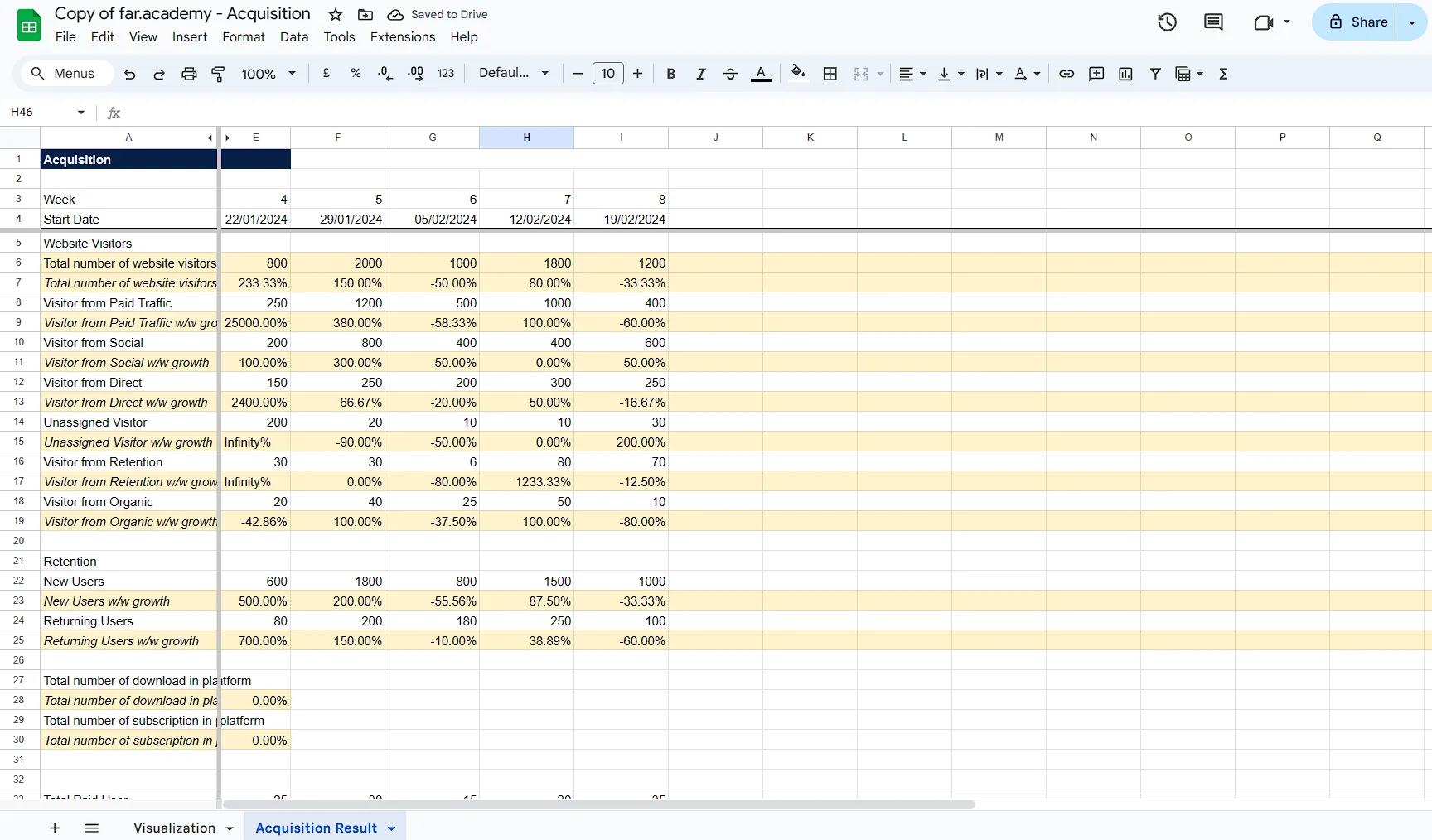This screenshot has width=1432, height=840.
Task: Open version history clock icon
Action: point(1168,22)
